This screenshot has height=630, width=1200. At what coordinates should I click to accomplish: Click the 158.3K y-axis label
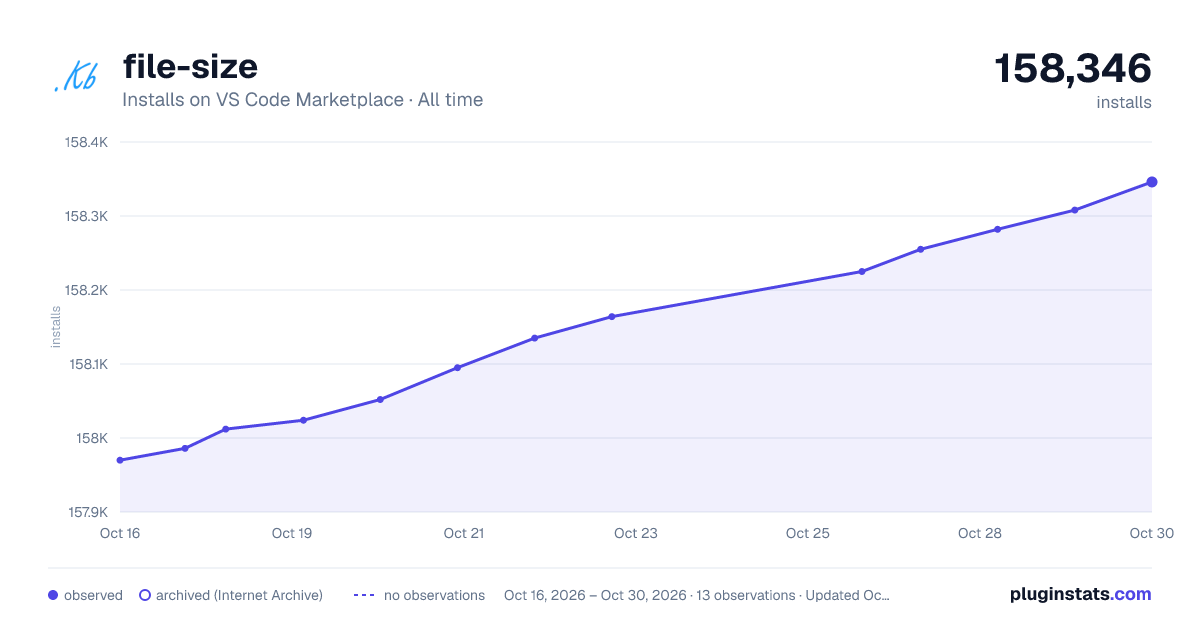point(86,216)
